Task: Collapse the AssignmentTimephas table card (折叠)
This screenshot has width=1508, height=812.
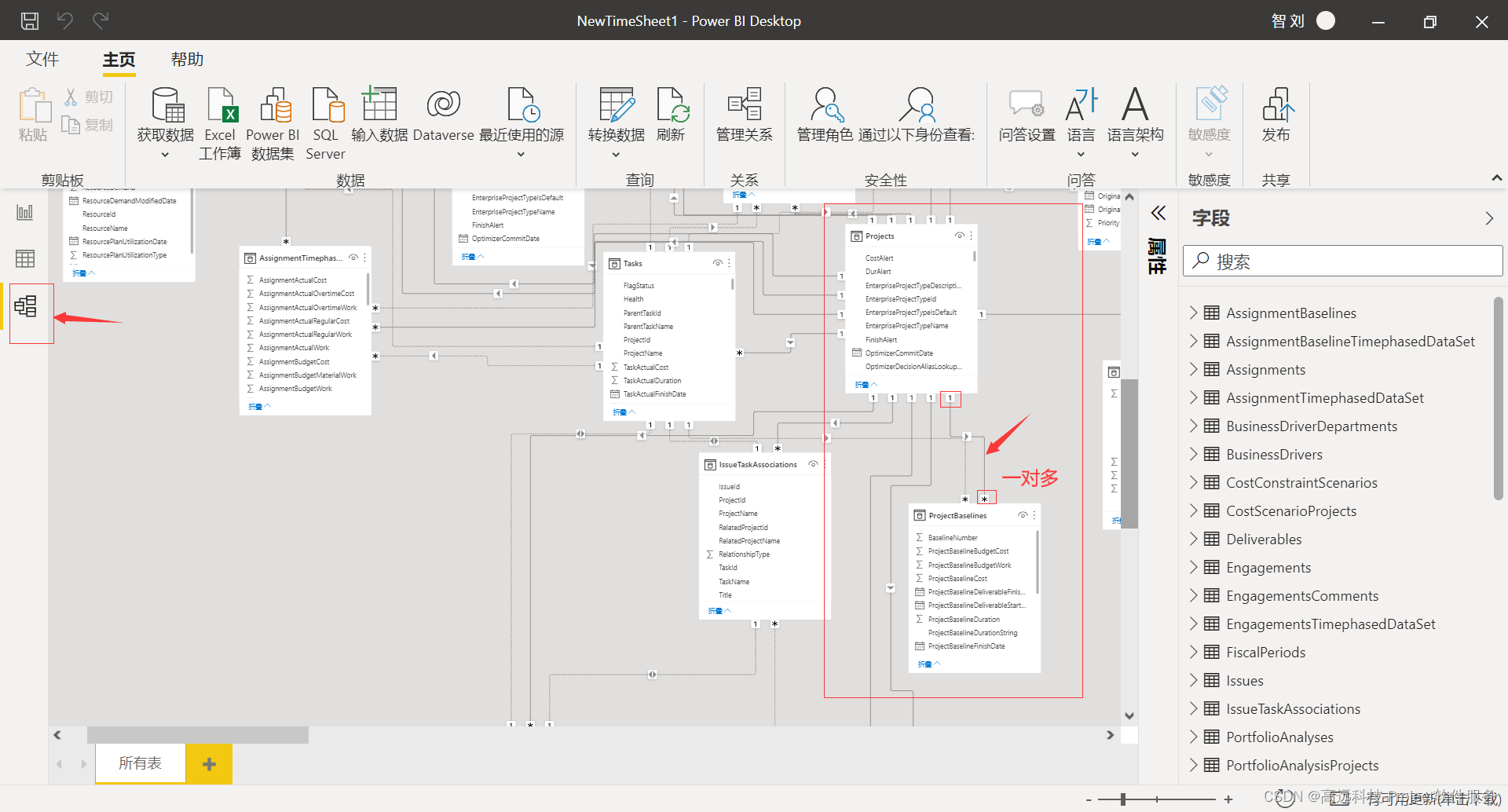Action: 260,407
